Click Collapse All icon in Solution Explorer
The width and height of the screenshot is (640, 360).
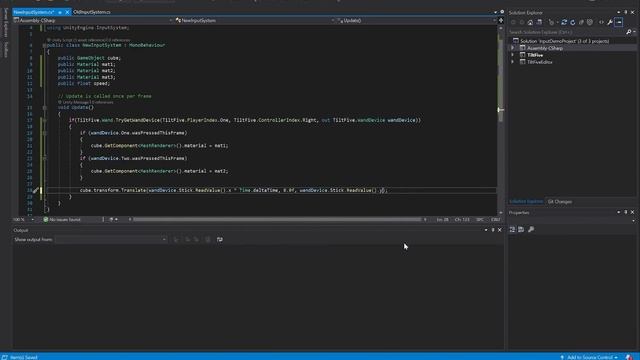(581, 22)
